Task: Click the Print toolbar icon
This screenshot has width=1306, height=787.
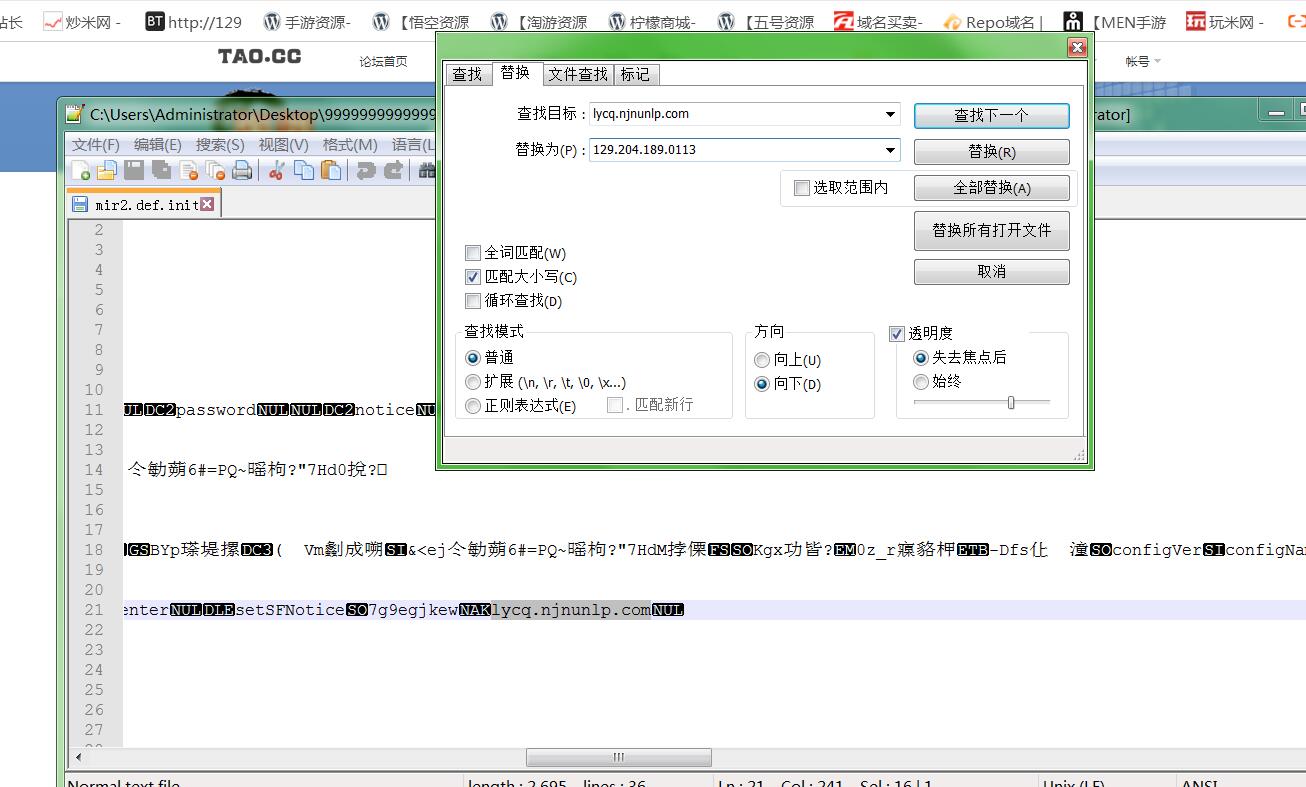Action: 242,171
